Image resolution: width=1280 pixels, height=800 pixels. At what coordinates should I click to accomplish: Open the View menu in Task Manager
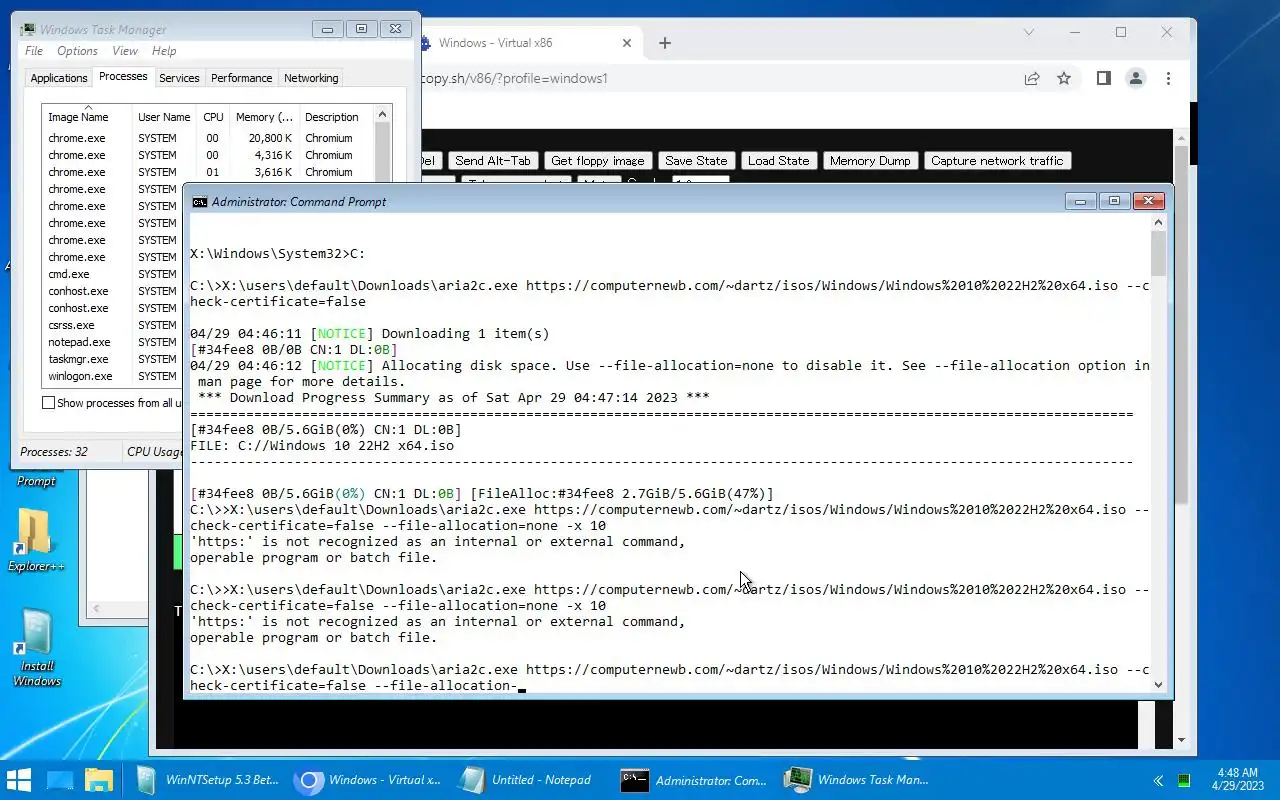click(x=125, y=51)
